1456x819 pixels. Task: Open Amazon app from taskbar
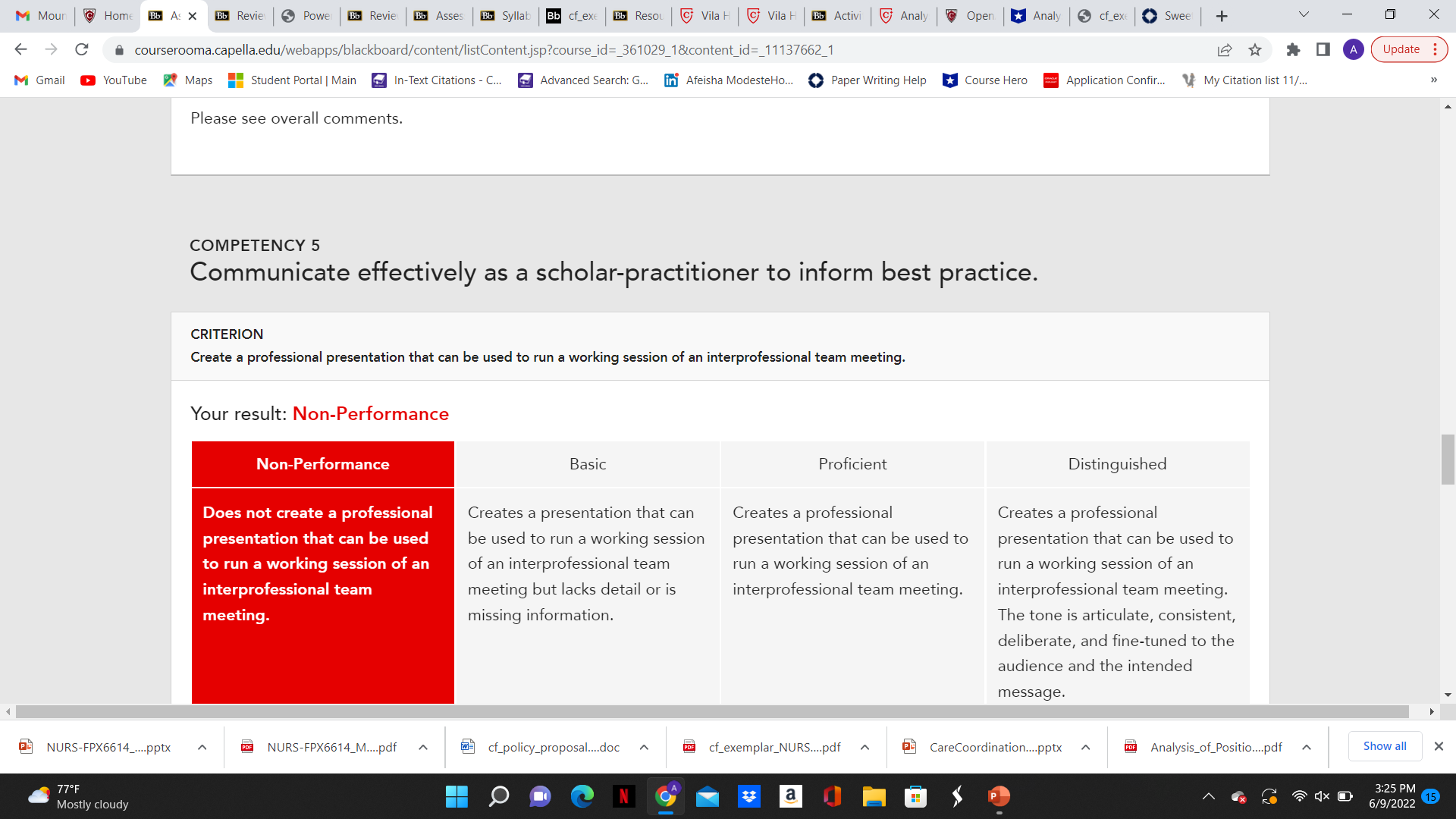pos(790,796)
